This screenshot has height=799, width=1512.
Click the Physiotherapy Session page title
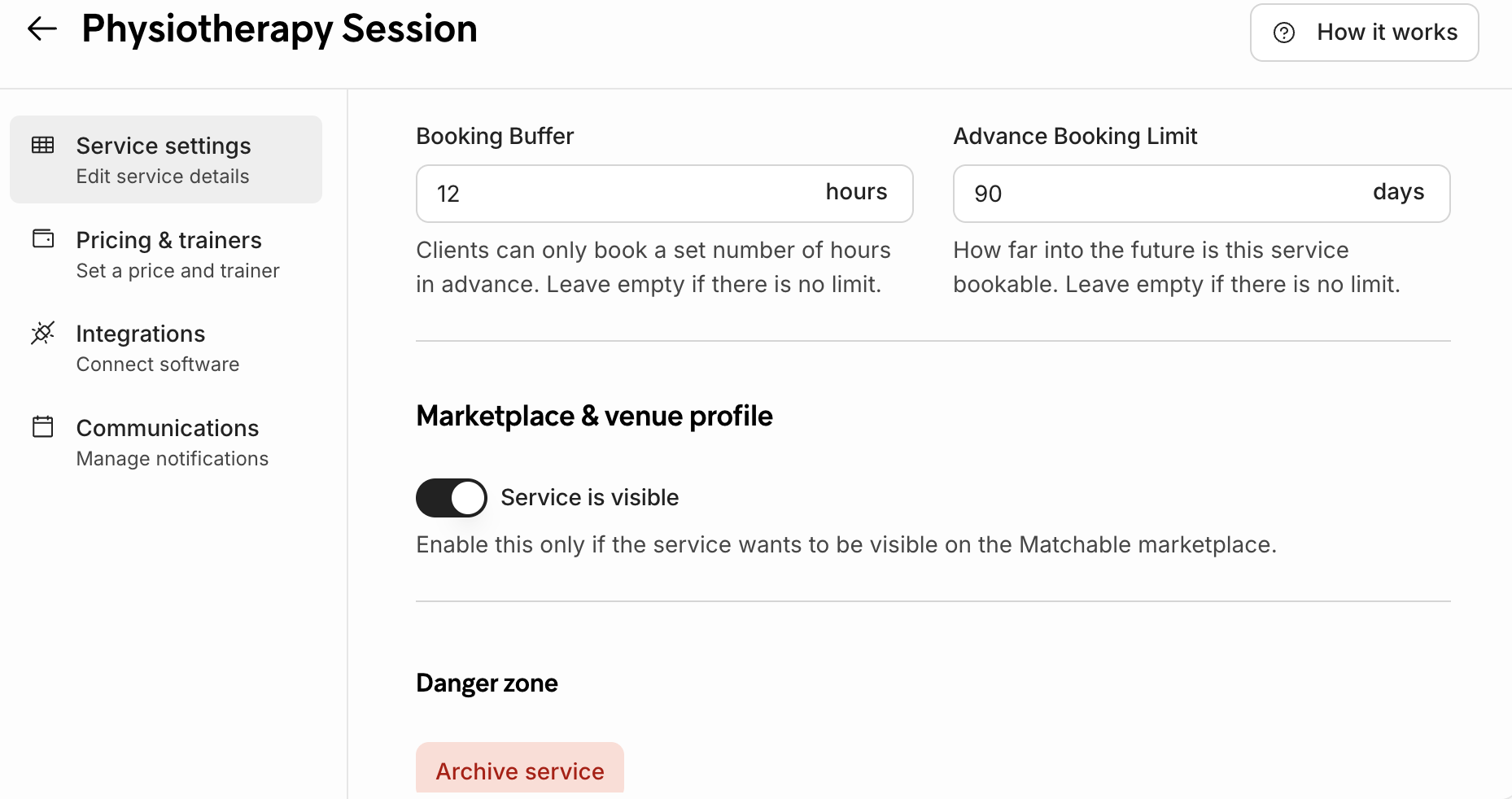[279, 29]
